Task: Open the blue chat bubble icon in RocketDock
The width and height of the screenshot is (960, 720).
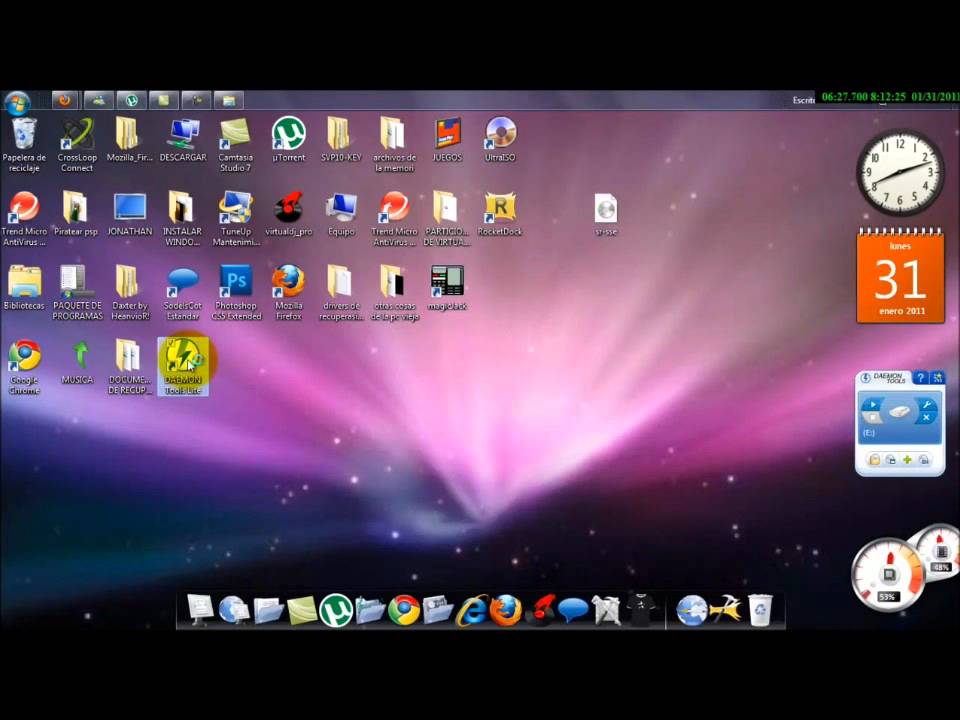Action: pyautogui.click(x=573, y=610)
